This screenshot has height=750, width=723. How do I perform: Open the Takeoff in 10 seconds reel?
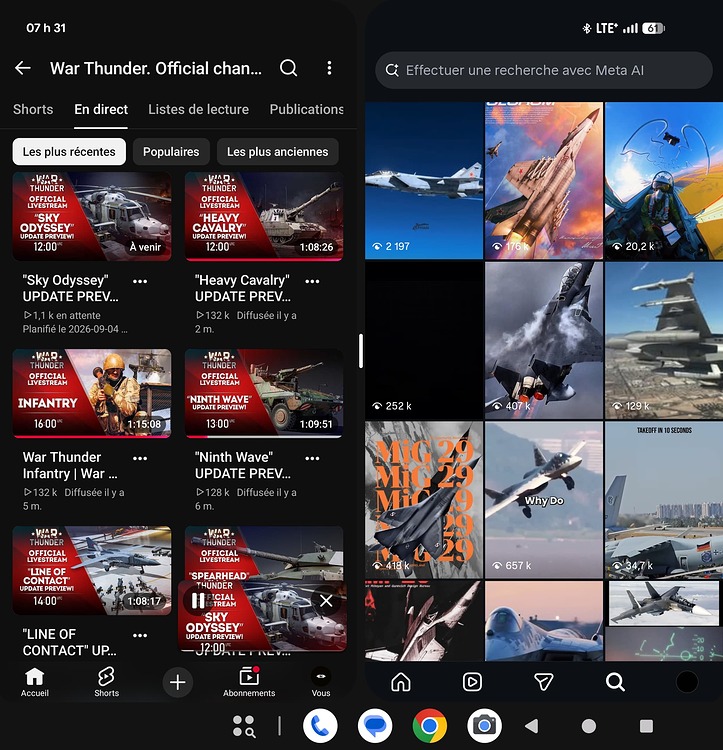tap(664, 500)
